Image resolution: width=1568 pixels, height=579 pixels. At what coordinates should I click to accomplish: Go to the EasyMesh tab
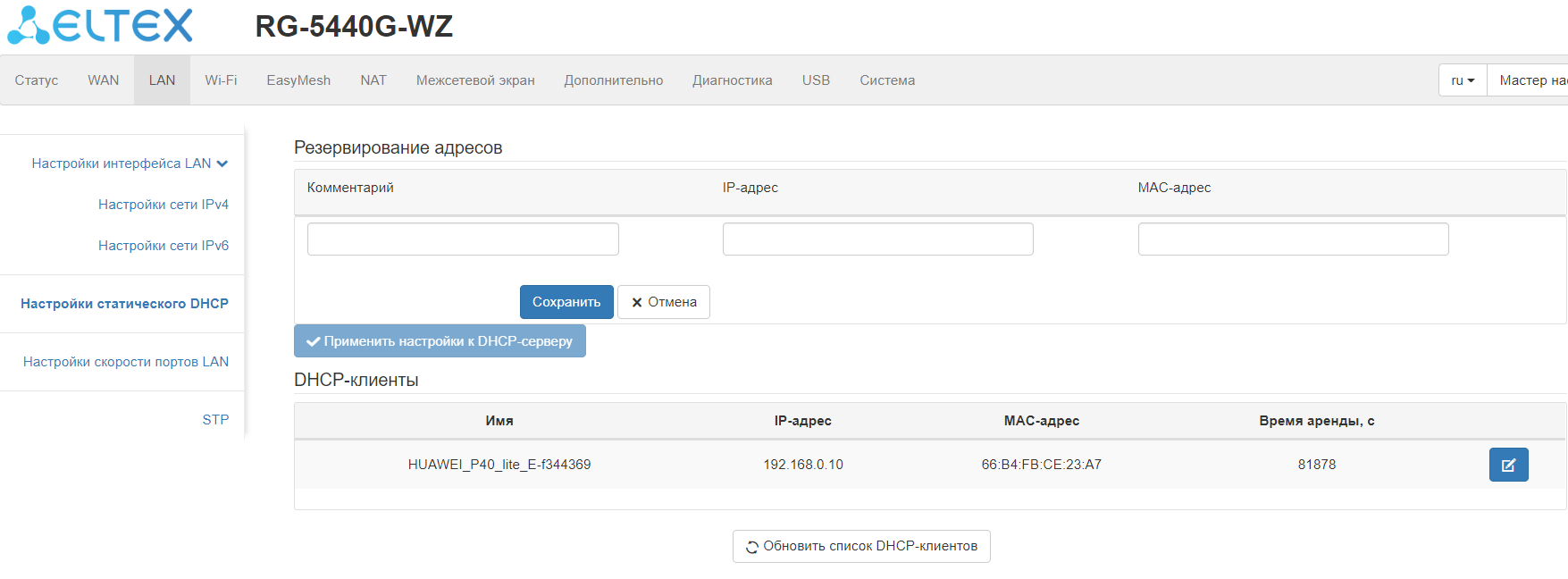tap(298, 80)
